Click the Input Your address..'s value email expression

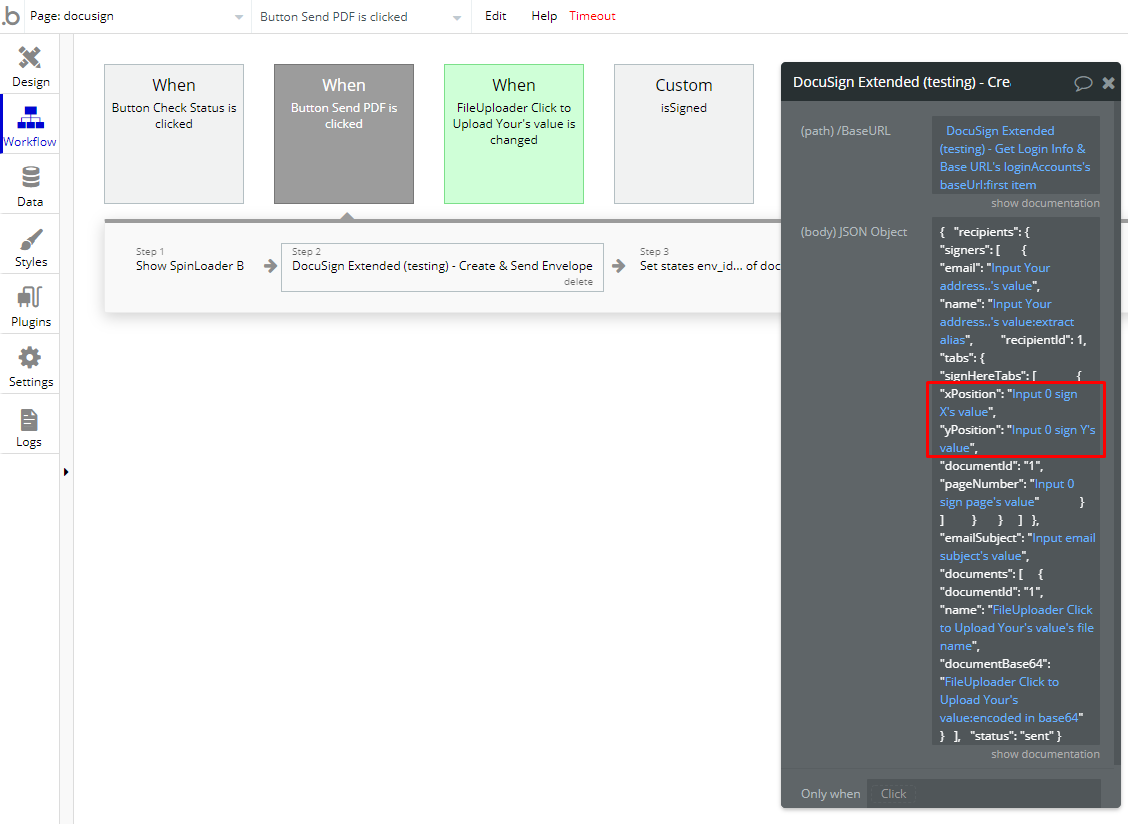coord(995,277)
